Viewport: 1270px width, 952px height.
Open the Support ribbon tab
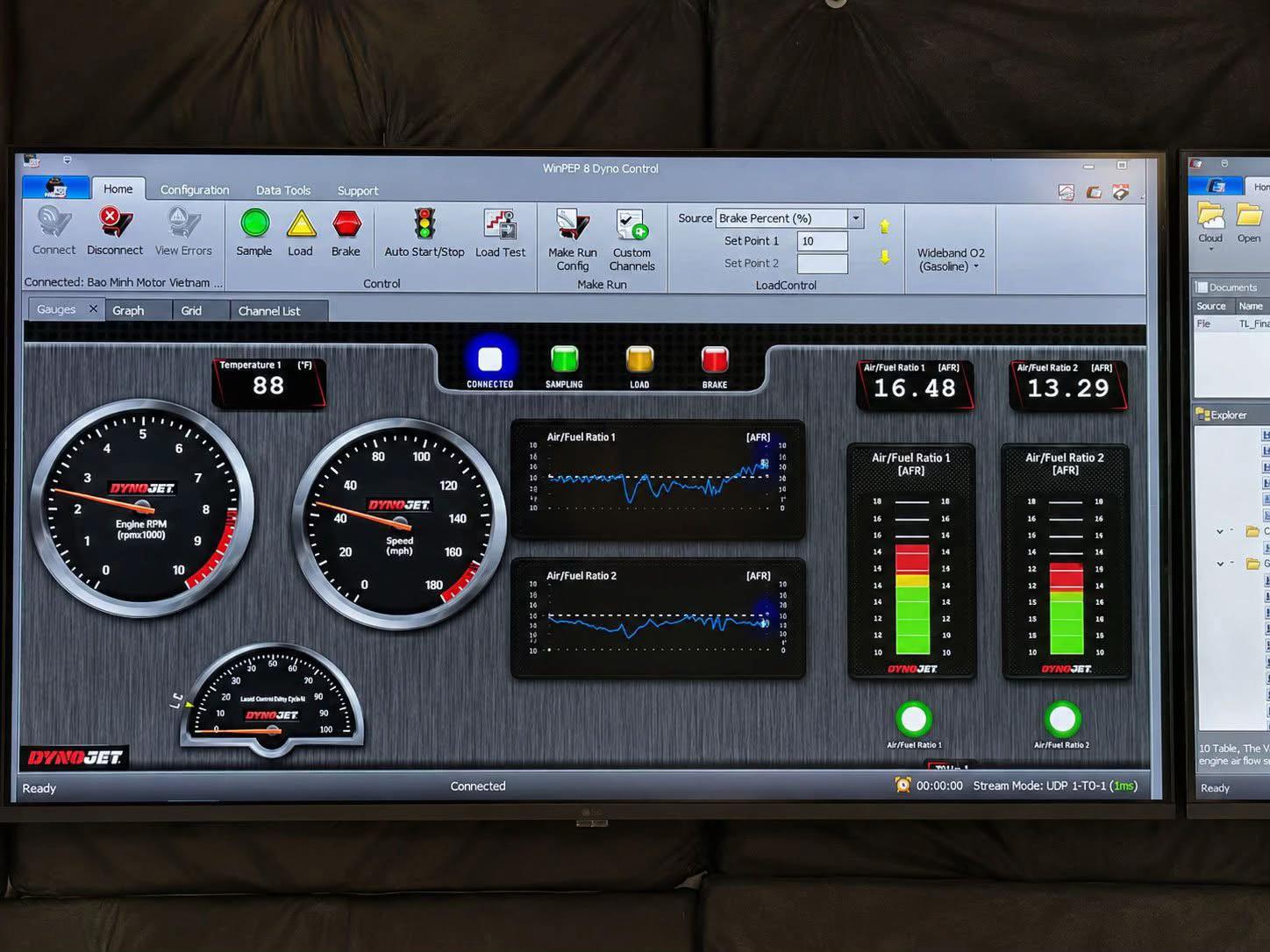(x=358, y=190)
